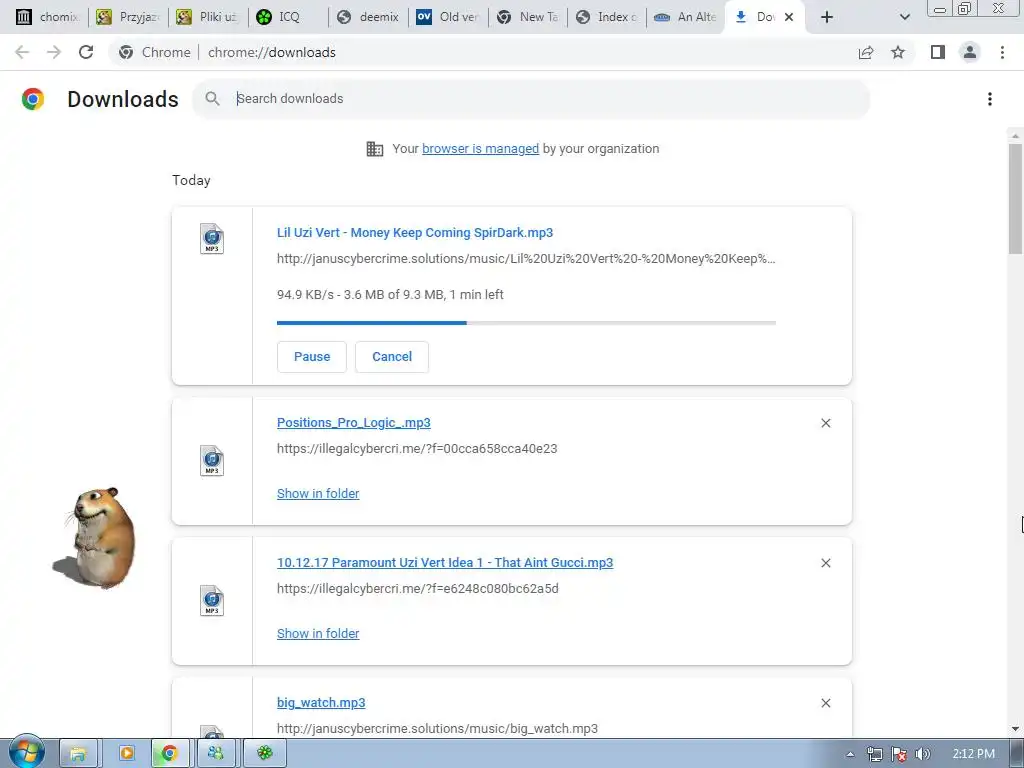Click the hamster desktop pet
This screenshot has height=768, width=1024.
[97, 538]
